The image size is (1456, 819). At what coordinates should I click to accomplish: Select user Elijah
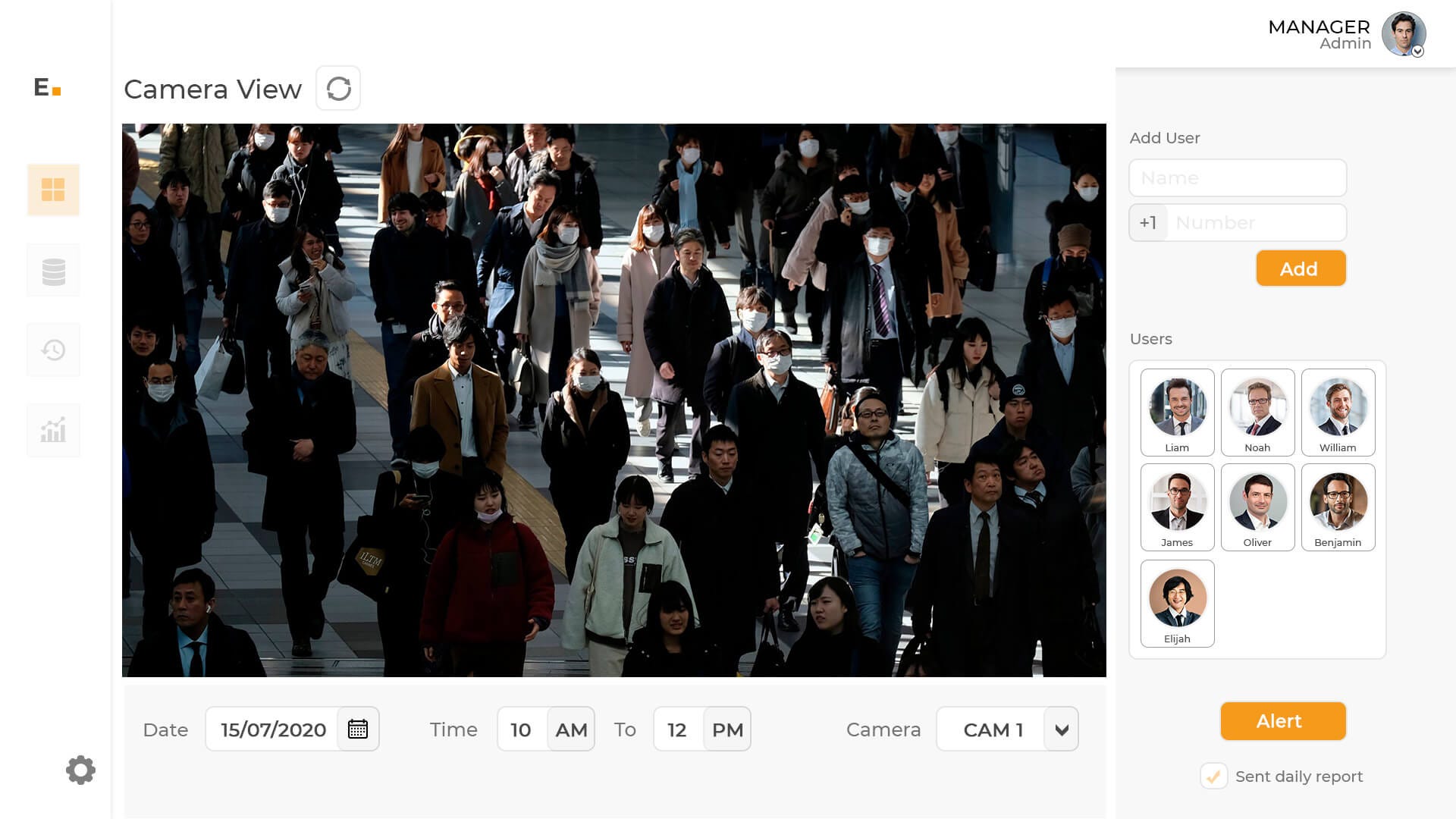coord(1177,604)
